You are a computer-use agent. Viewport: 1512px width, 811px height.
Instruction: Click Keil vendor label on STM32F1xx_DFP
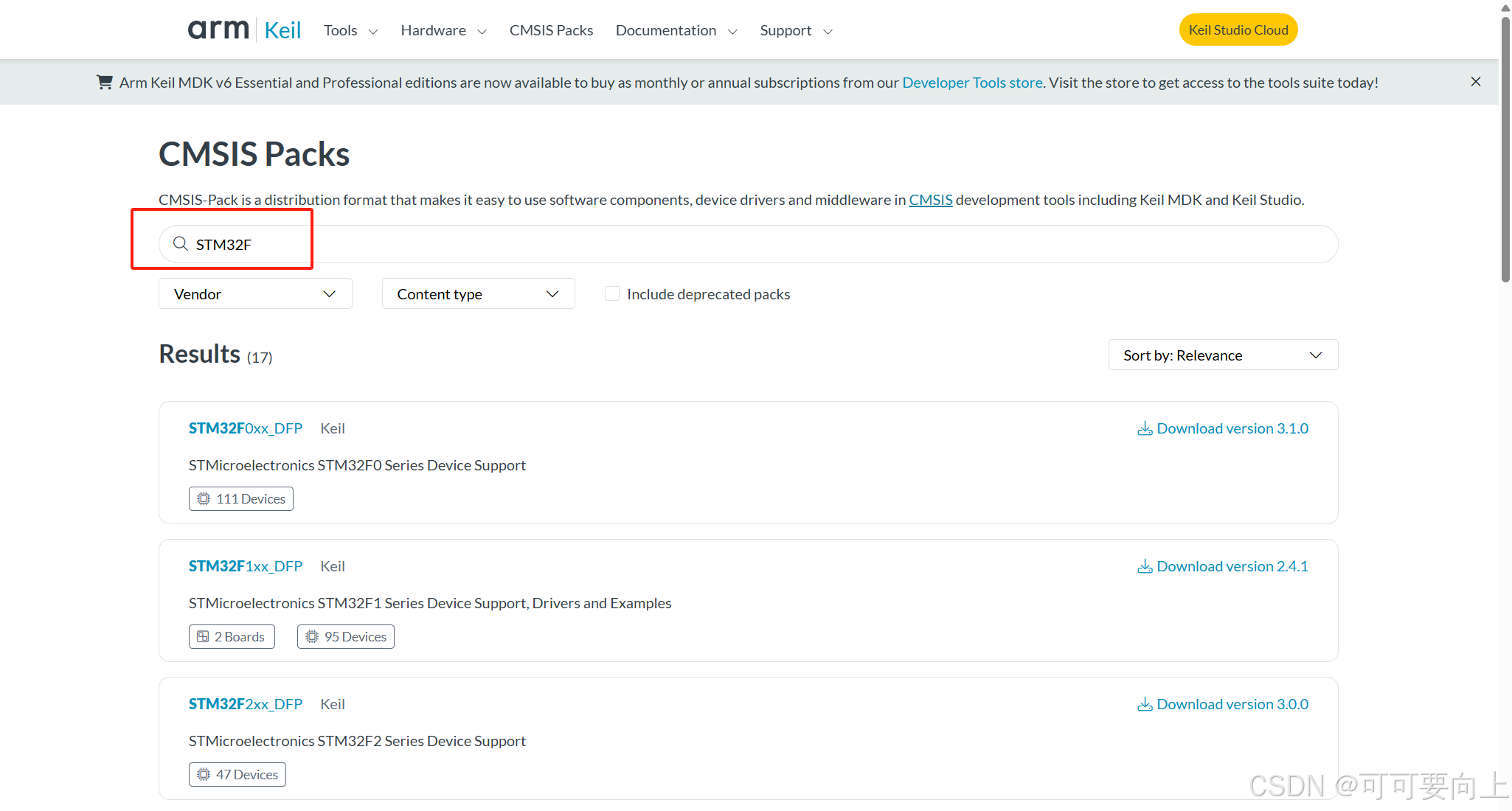click(333, 566)
